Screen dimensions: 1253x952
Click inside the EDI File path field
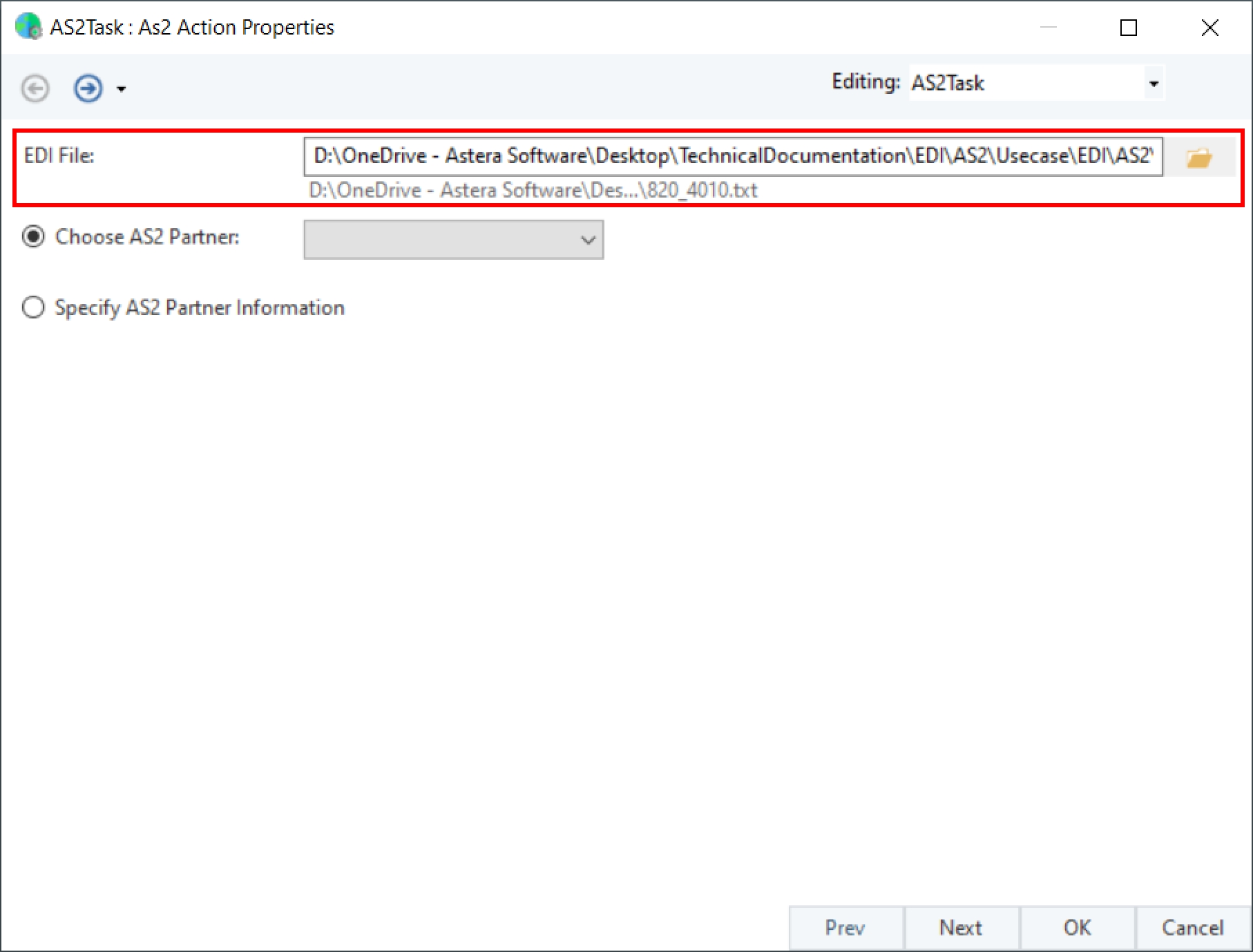732,156
